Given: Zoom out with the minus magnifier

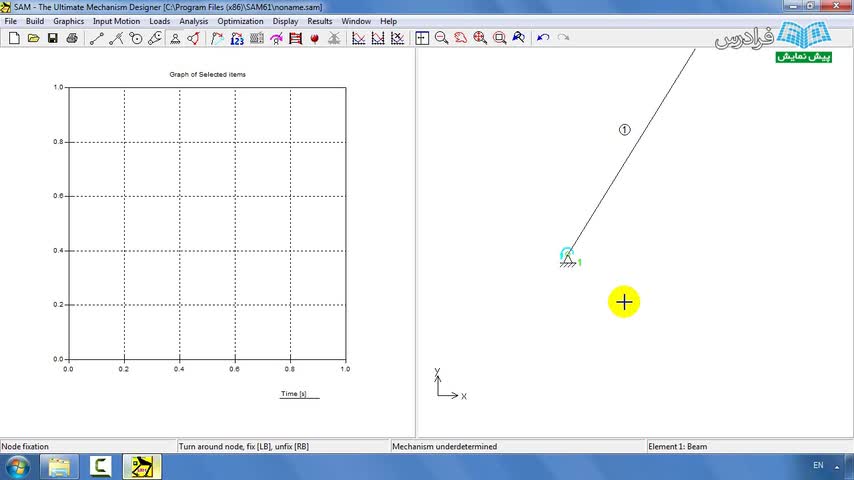Looking at the screenshot, I should coord(441,38).
